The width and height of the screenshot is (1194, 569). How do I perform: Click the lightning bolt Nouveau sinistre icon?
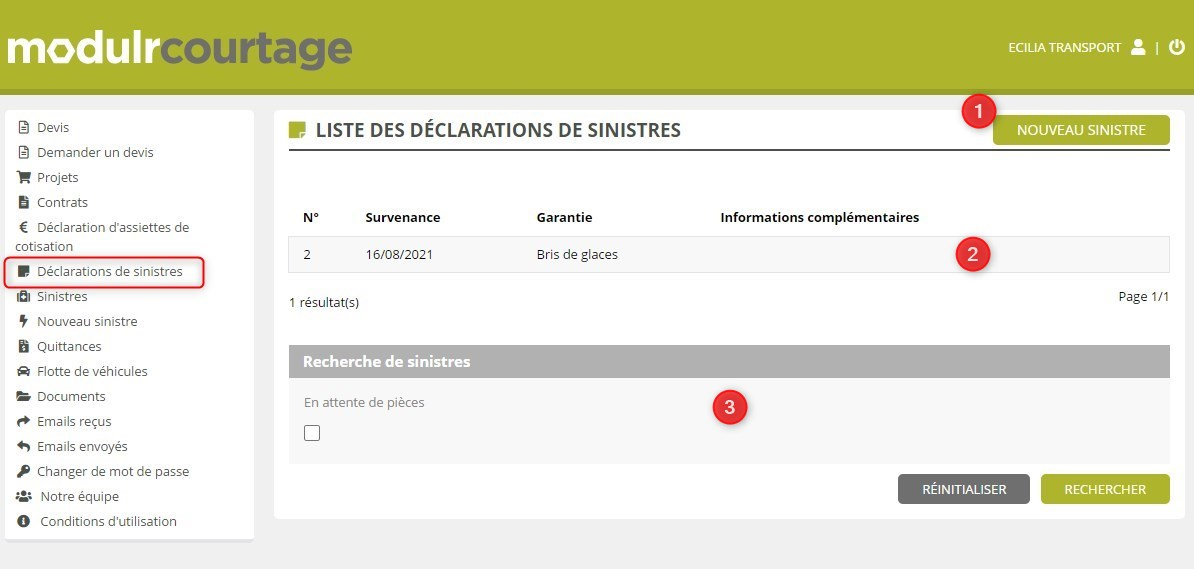24,322
